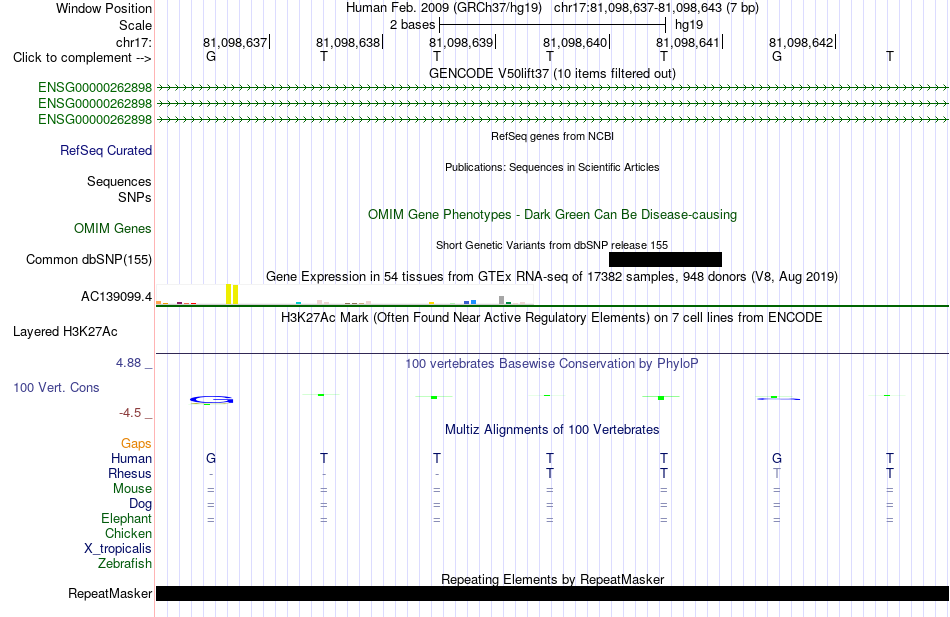The width and height of the screenshot is (950, 617).
Task: Open the GENCODE V50lift37 track title
Action: coord(552,73)
